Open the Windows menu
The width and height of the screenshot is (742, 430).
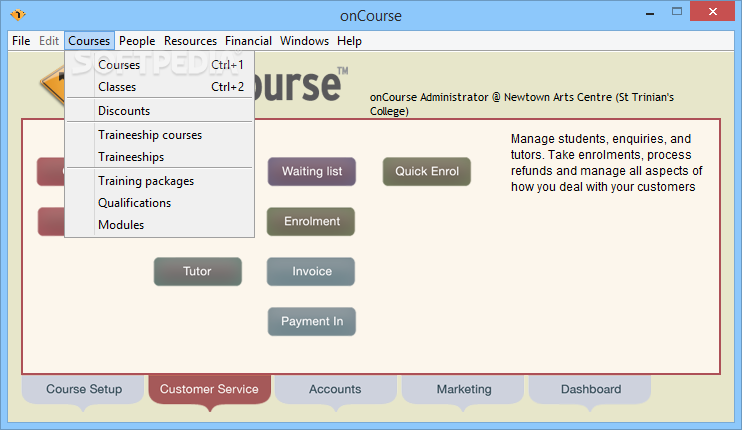(x=304, y=41)
